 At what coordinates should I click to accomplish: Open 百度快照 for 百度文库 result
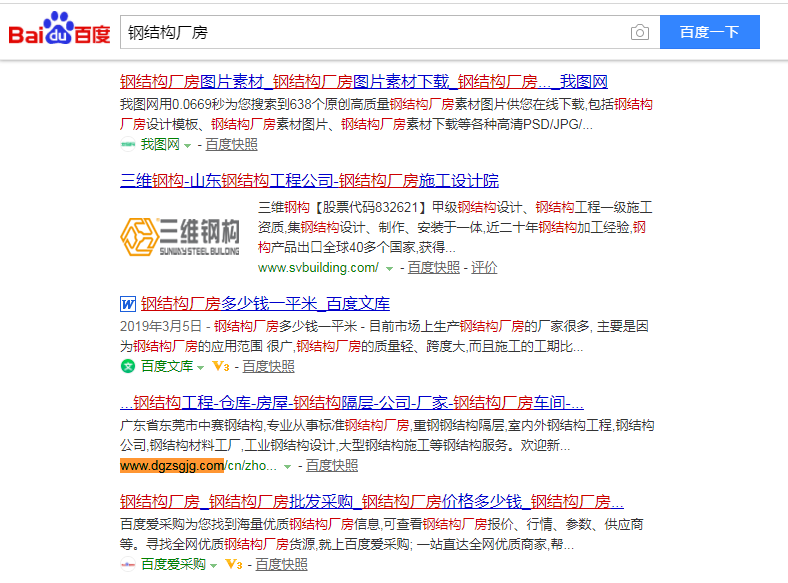(268, 366)
